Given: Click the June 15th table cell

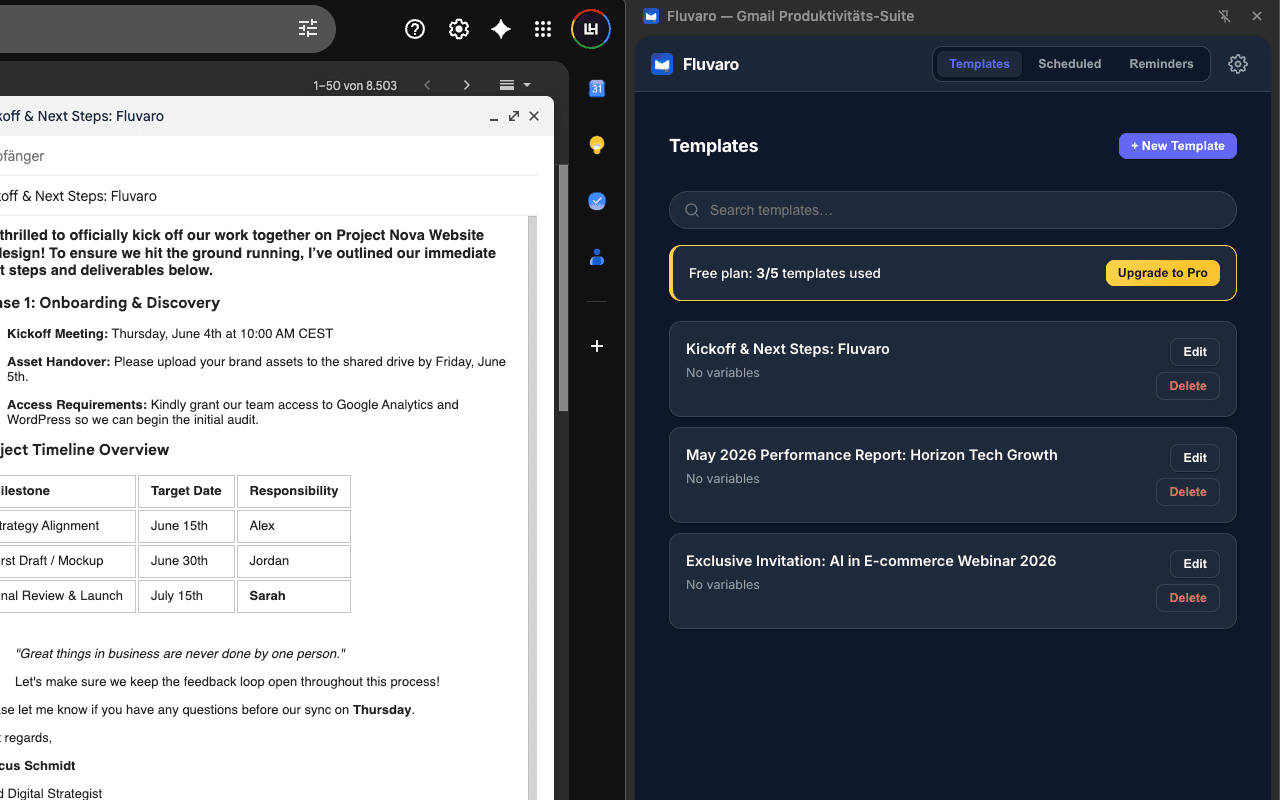Looking at the screenshot, I should [186, 526].
